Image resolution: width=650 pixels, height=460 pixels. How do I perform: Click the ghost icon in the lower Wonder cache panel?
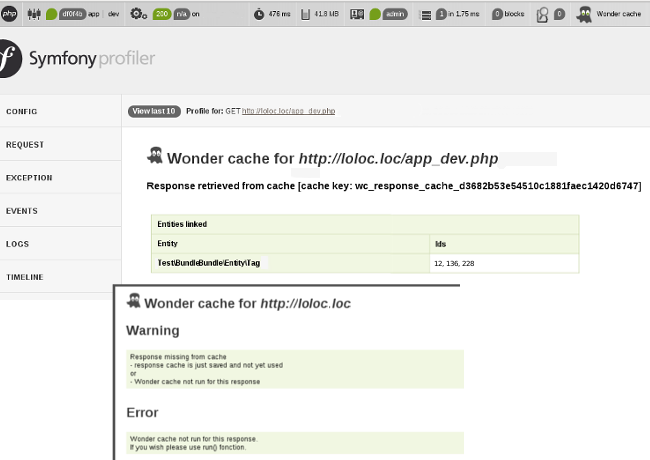(133, 301)
